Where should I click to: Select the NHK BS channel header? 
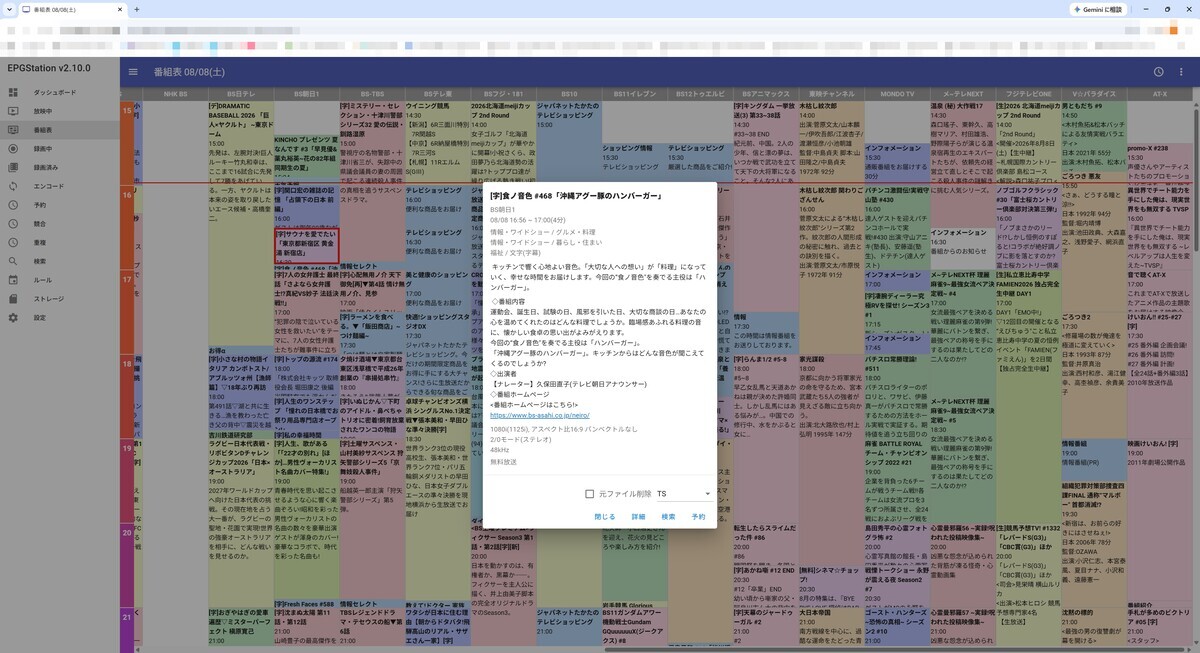(176, 94)
